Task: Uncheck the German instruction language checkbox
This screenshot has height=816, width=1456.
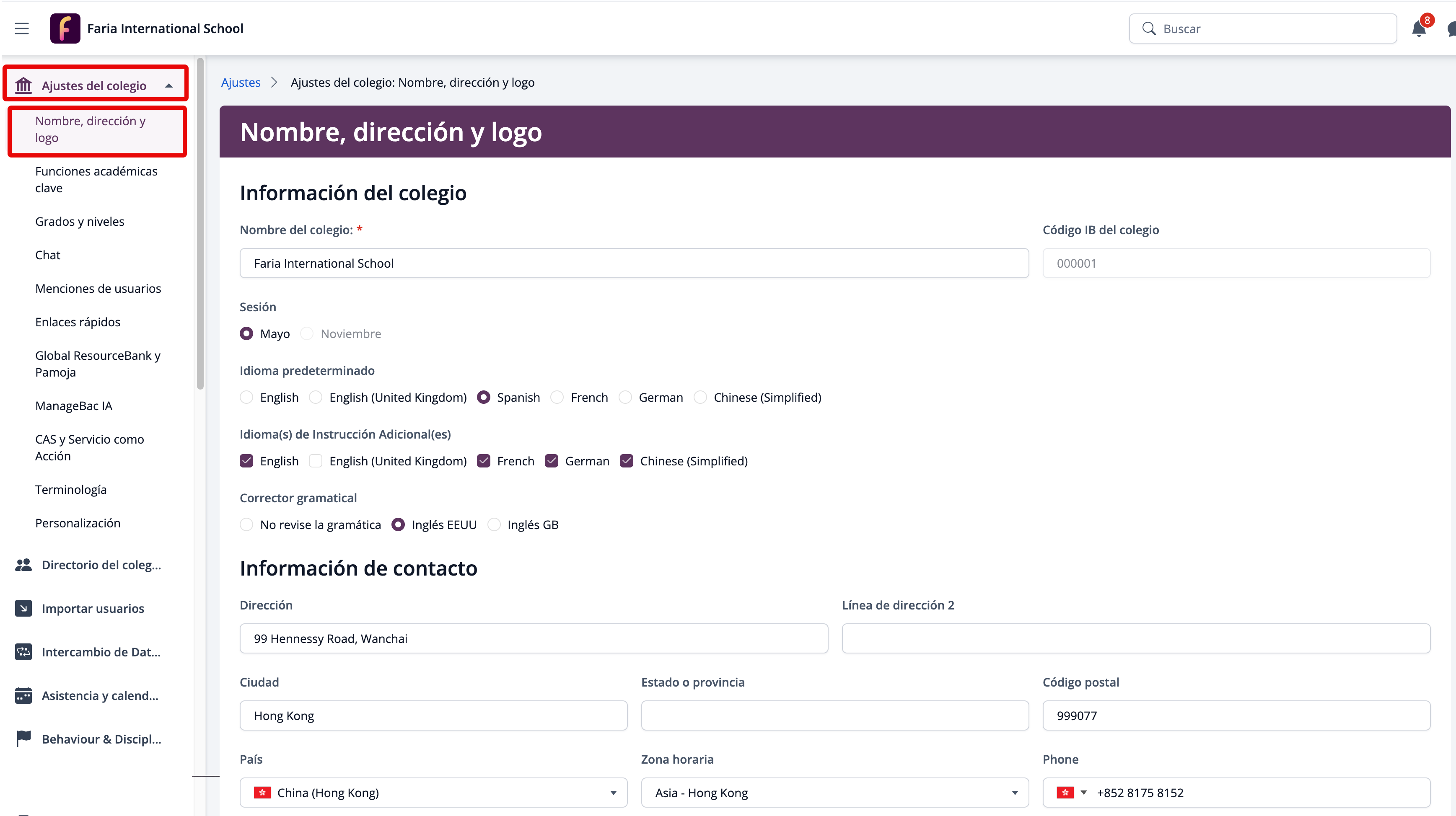Action: (x=551, y=461)
